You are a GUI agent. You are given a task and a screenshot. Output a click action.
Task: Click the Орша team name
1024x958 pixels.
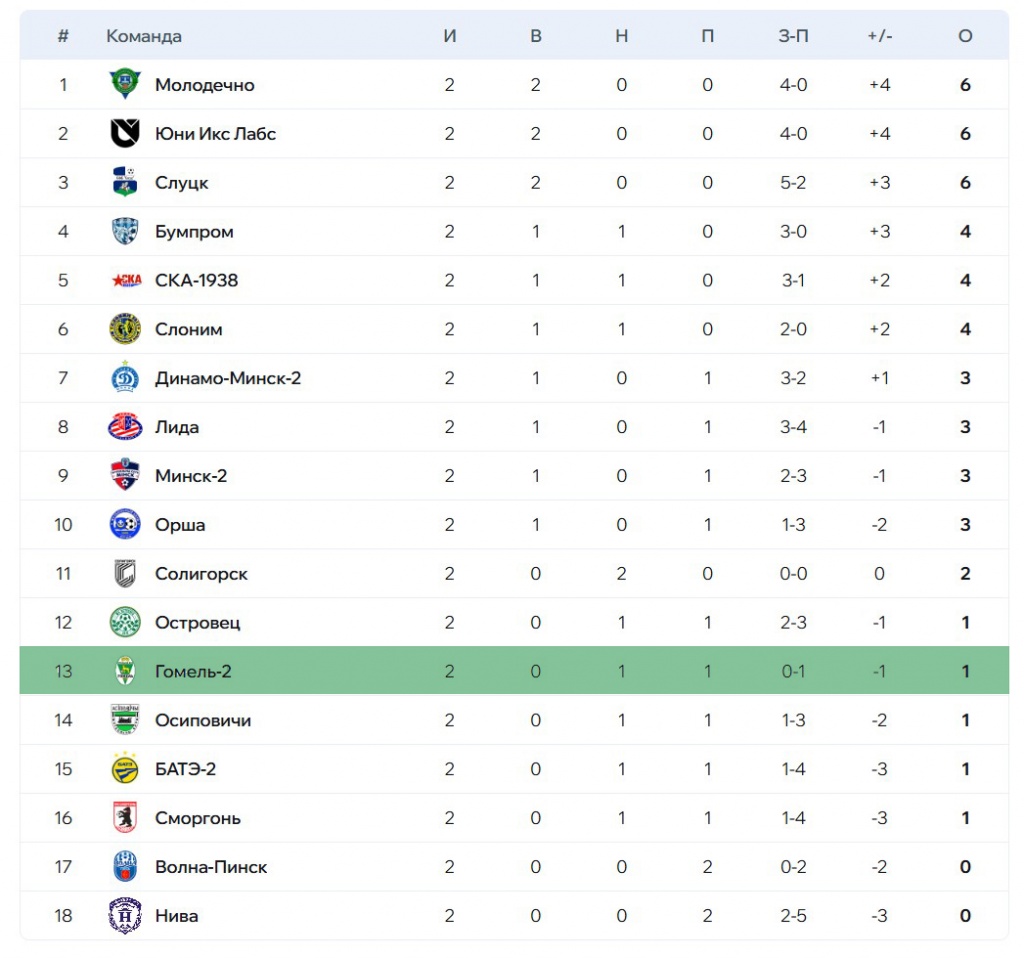pyautogui.click(x=180, y=525)
